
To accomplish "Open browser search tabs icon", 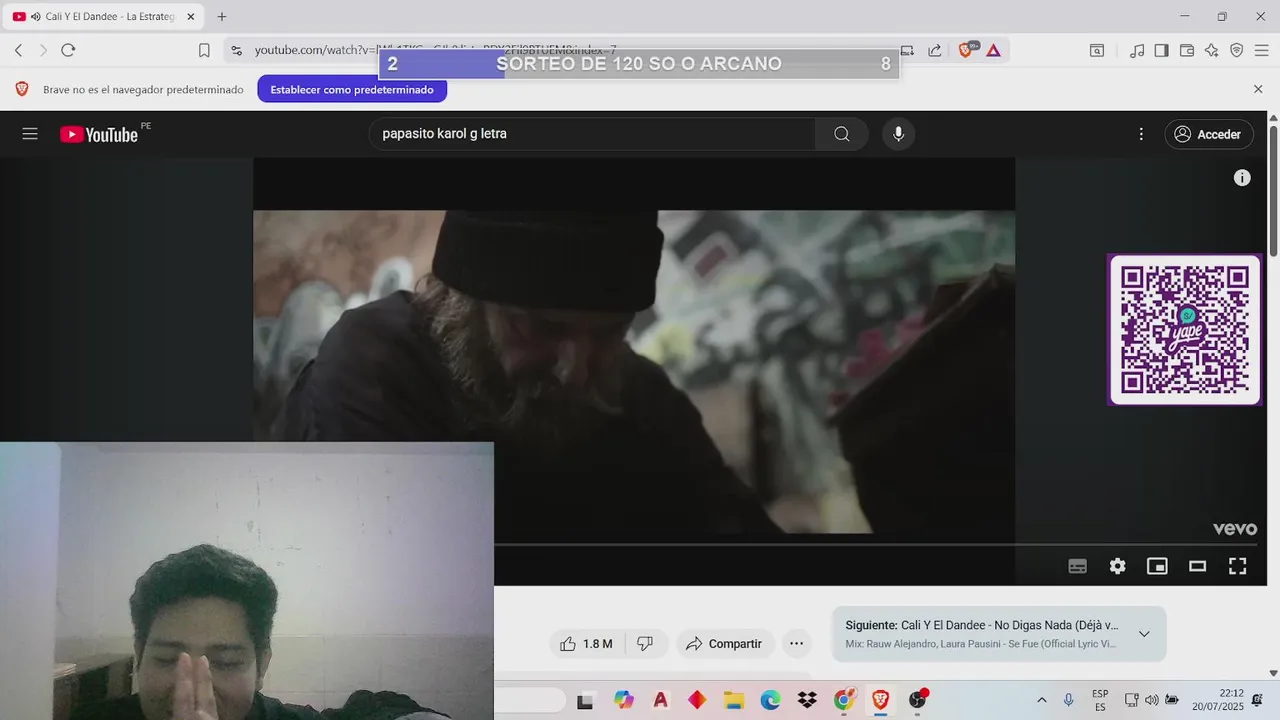I will click(1097, 50).
